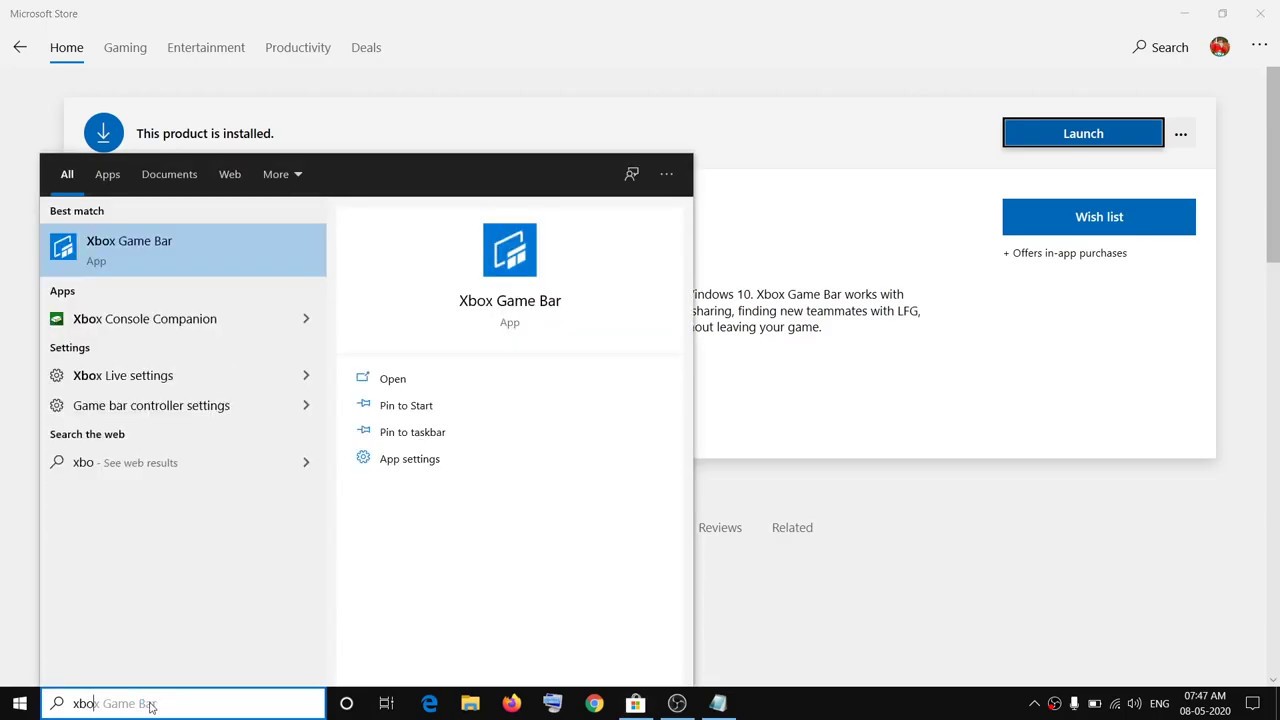Pin Xbox Game Bar to Start
Image resolution: width=1280 pixels, height=720 pixels.
coord(405,405)
